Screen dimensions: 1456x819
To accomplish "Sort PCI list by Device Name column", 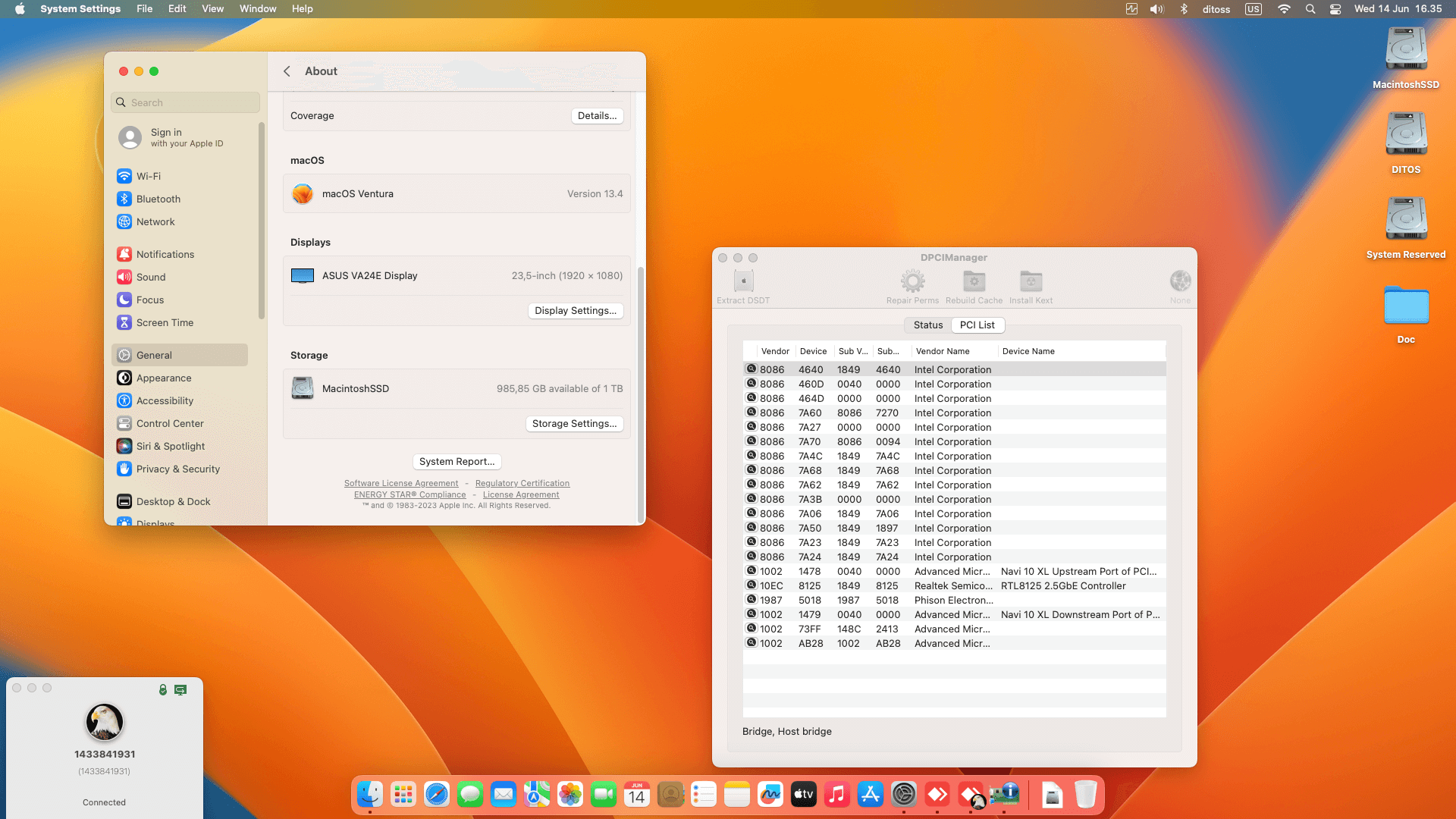I will point(1081,351).
